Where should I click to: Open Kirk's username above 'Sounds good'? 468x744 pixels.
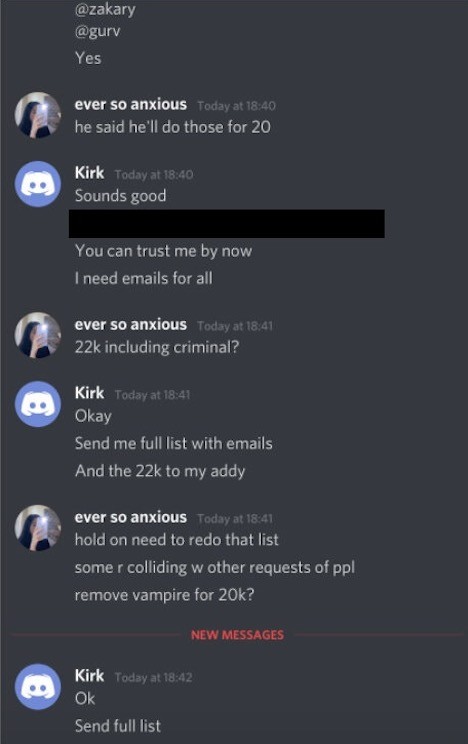click(x=89, y=173)
